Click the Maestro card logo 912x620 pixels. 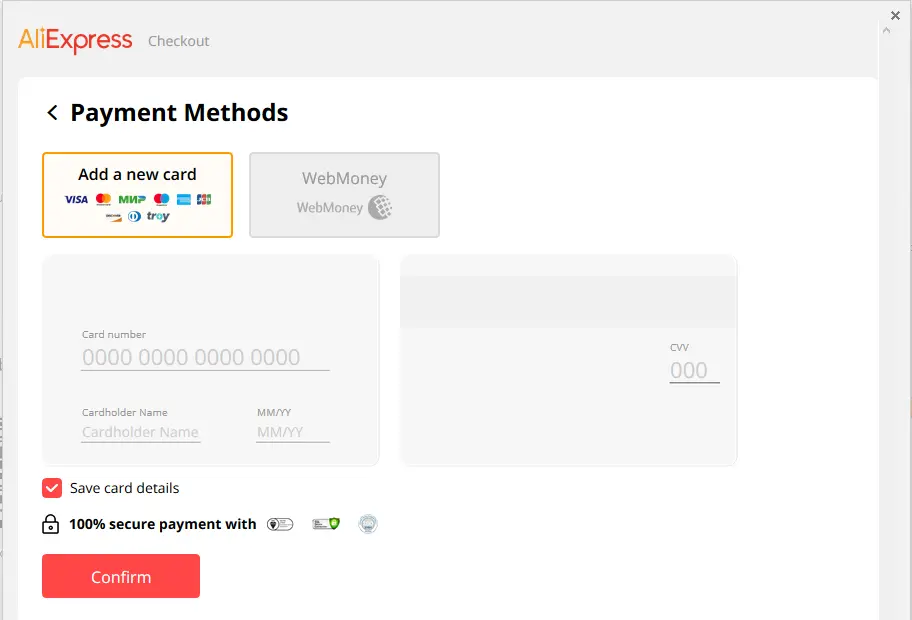[162, 199]
